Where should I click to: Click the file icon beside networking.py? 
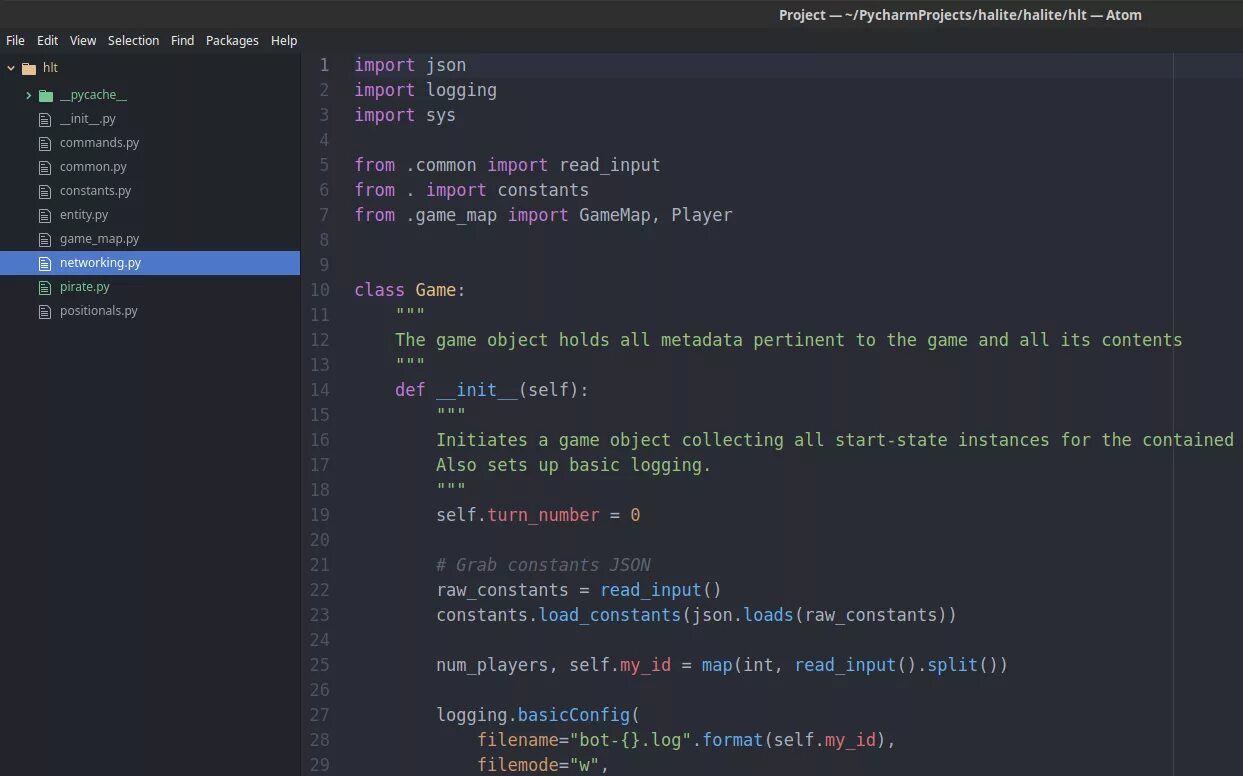pyautogui.click(x=44, y=263)
